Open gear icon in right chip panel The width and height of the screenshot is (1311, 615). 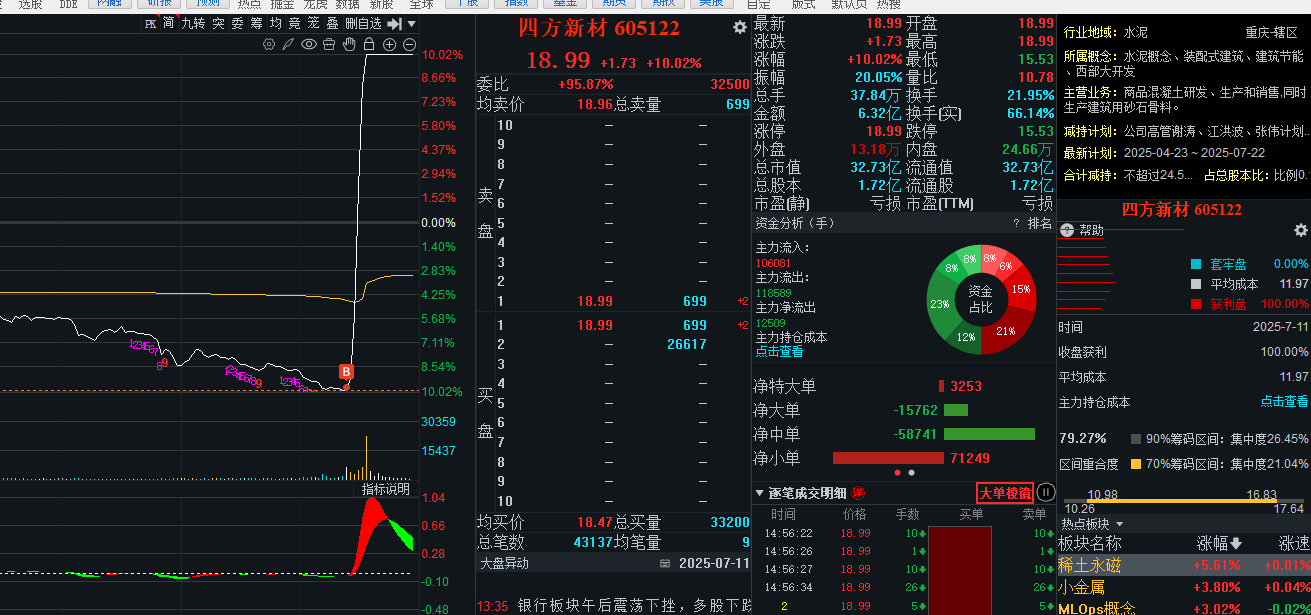click(x=1300, y=230)
